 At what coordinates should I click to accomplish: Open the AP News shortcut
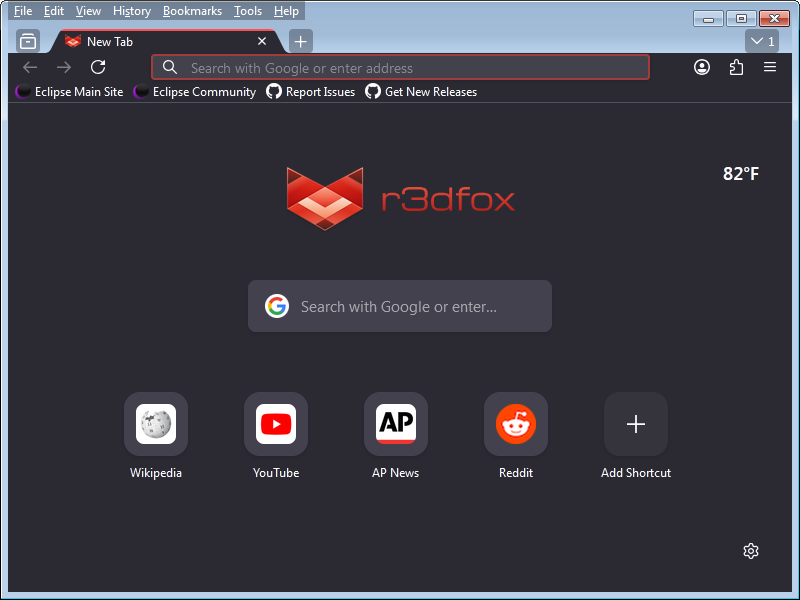click(396, 424)
